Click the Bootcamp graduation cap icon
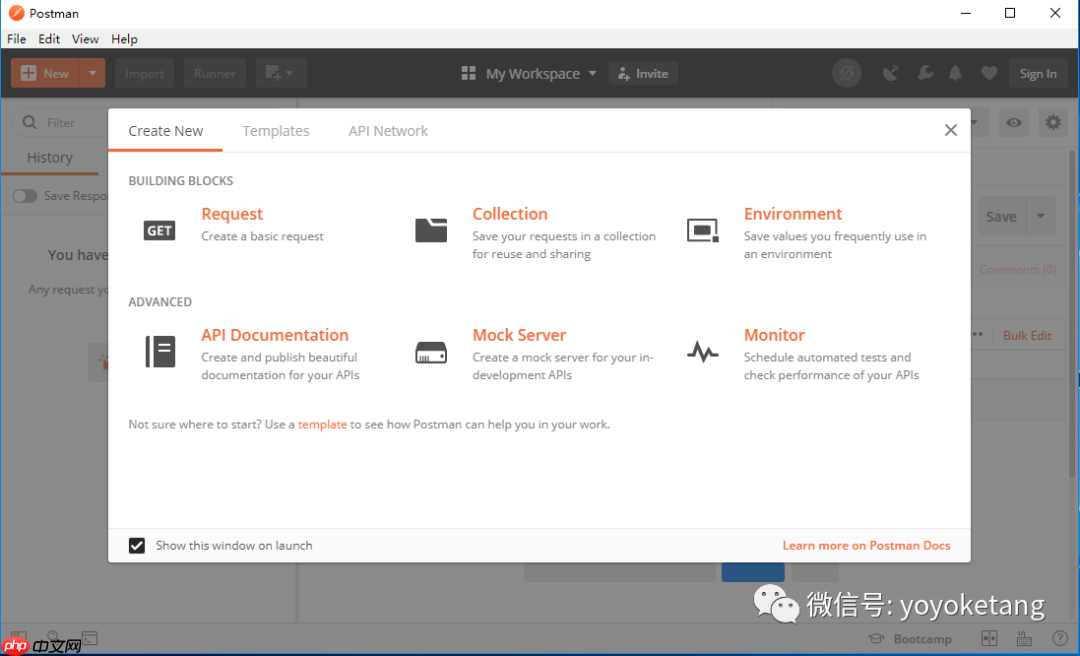1080x656 pixels. click(876, 639)
